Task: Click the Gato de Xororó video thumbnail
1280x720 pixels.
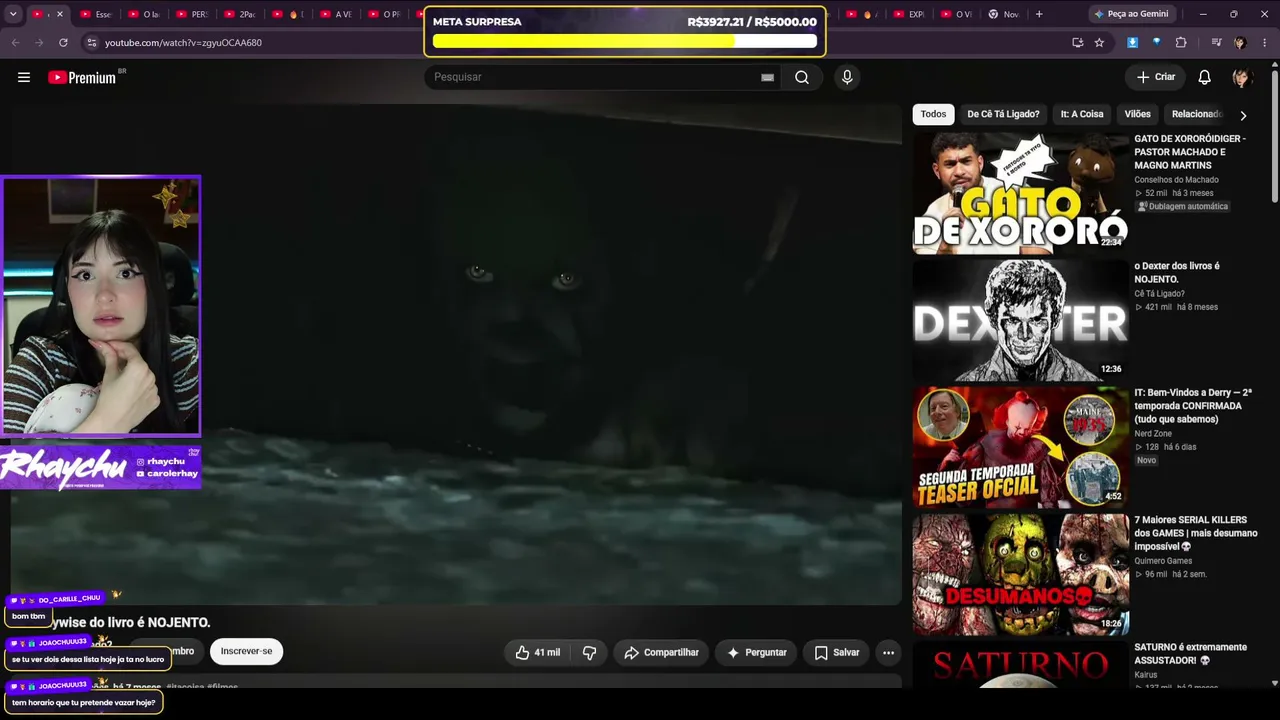Action: (1020, 193)
